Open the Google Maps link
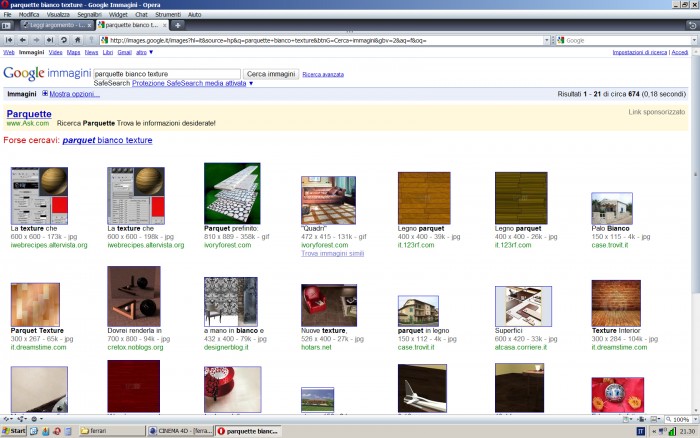 pos(73,52)
